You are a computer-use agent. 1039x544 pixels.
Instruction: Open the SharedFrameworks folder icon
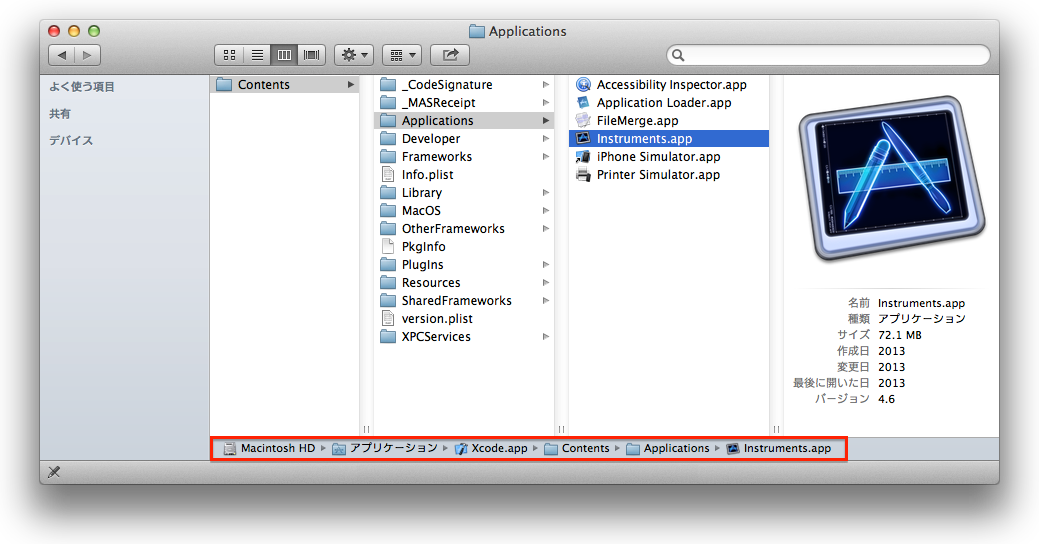[x=388, y=301]
